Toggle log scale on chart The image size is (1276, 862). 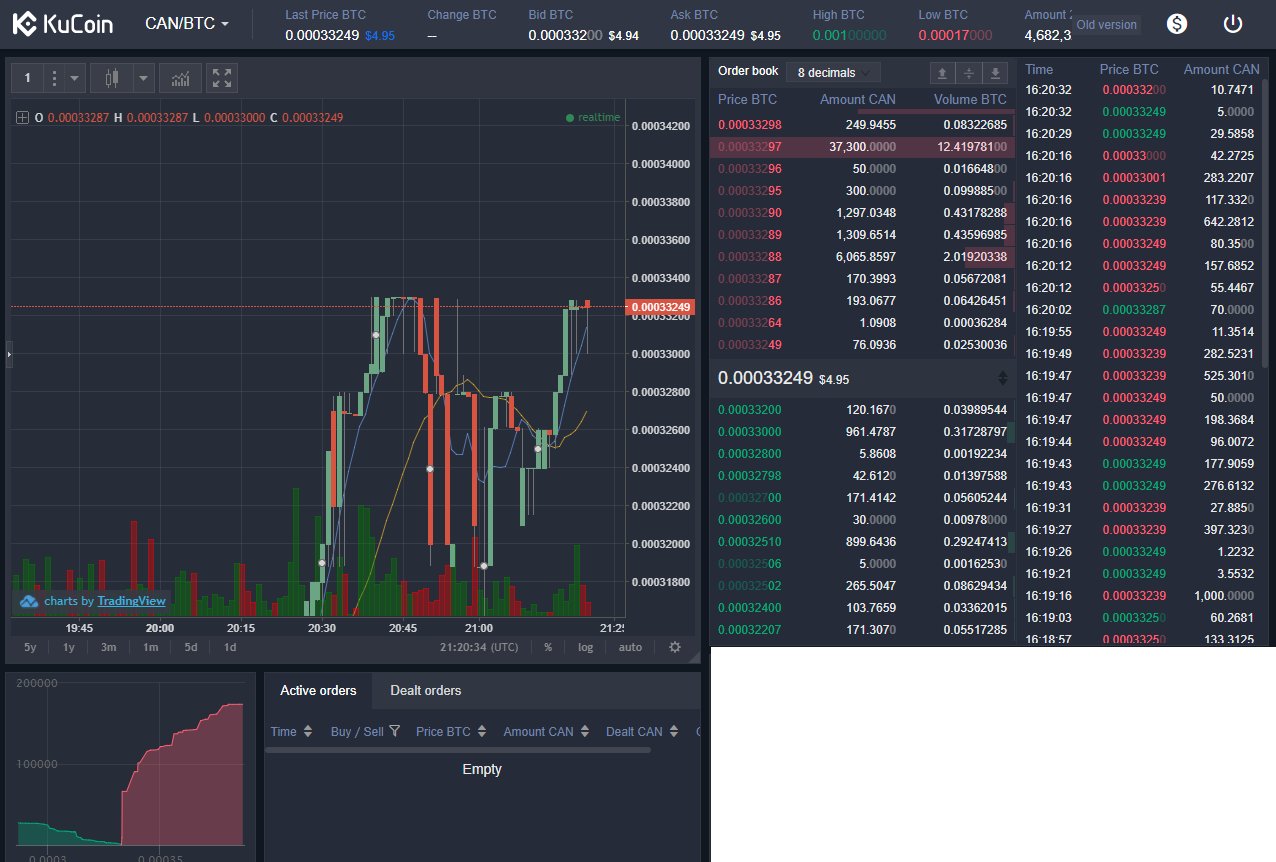coord(585,647)
